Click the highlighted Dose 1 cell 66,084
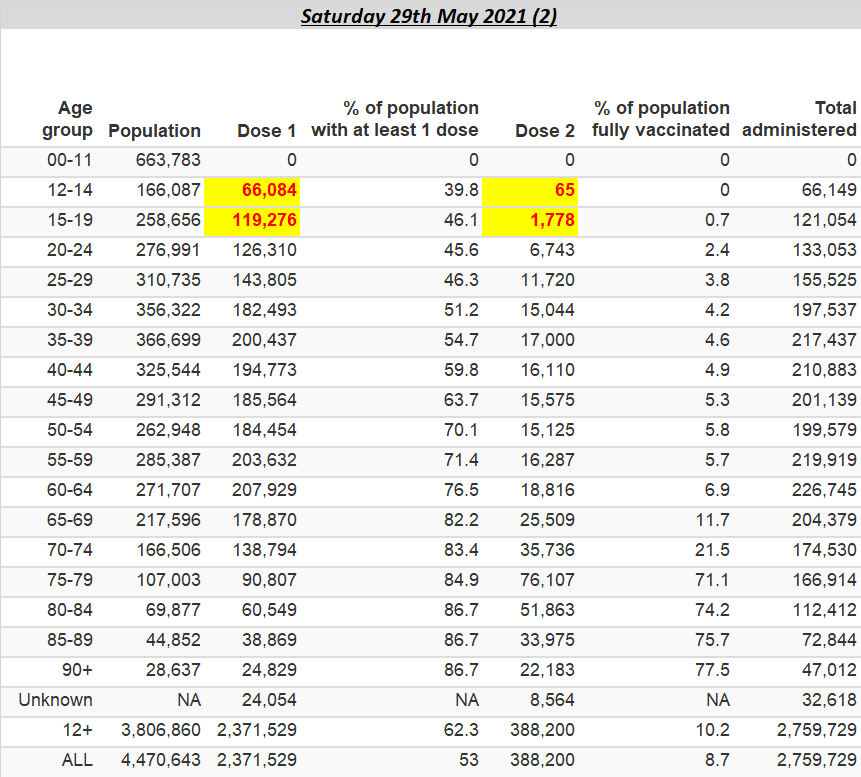This screenshot has width=861, height=777. click(252, 191)
